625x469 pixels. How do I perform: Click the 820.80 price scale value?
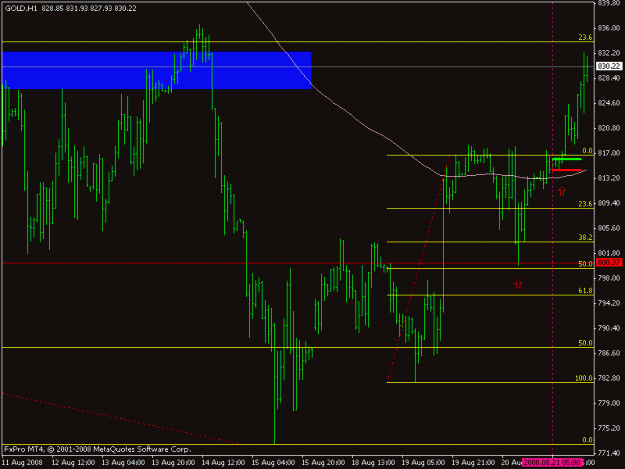pos(609,128)
